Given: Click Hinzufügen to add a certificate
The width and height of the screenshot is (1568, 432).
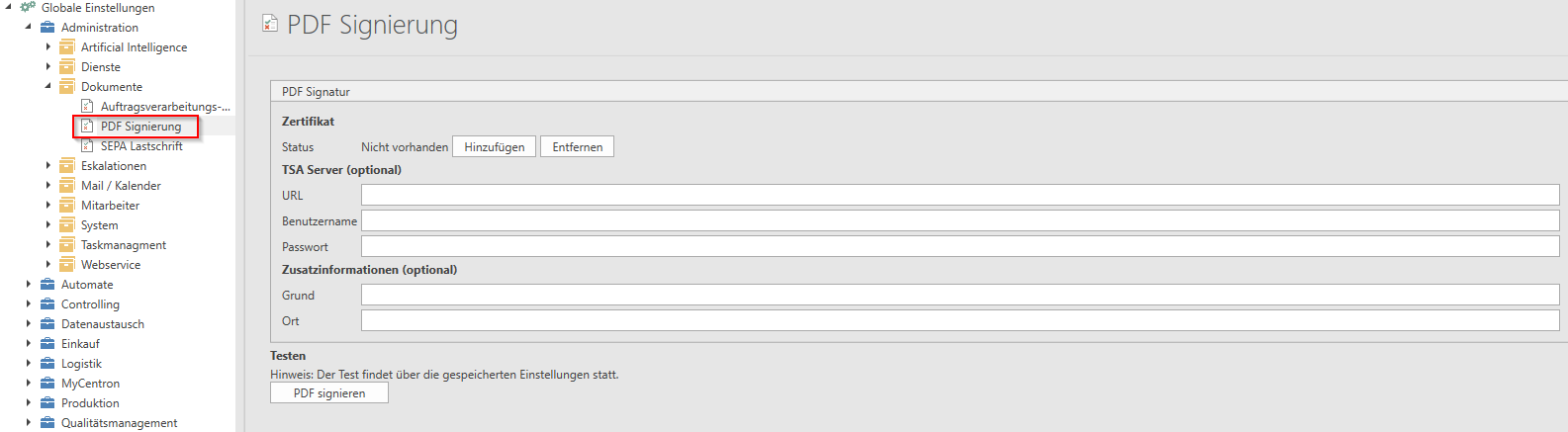Looking at the screenshot, I should click(x=495, y=147).
